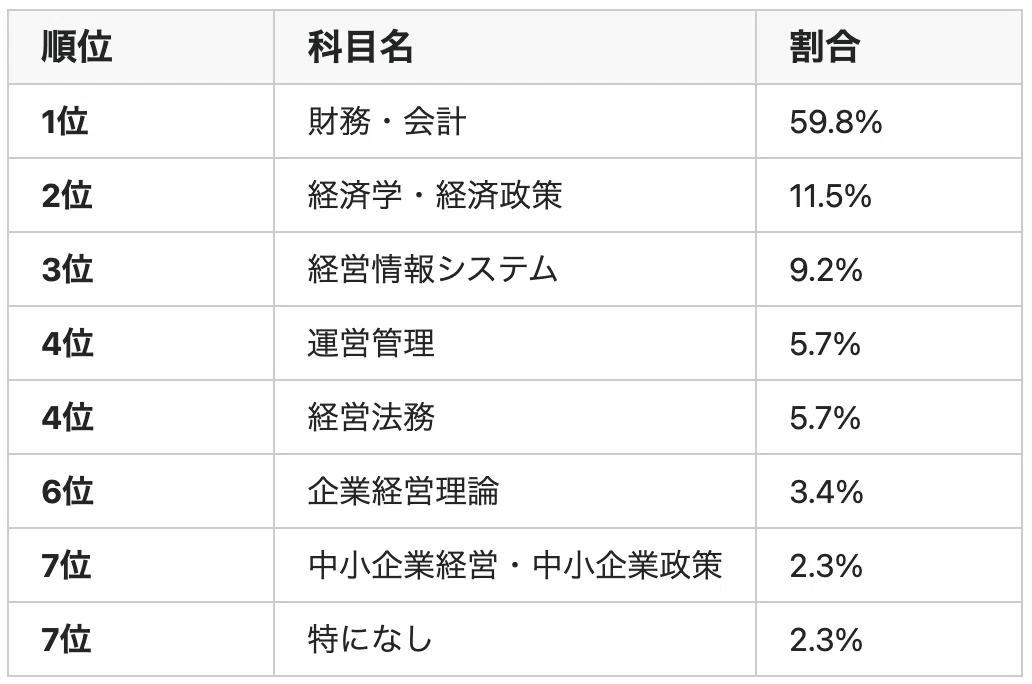This screenshot has width=1032, height=684.
Task: Click the 59.8% percentage cell
Action: [x=889, y=121]
